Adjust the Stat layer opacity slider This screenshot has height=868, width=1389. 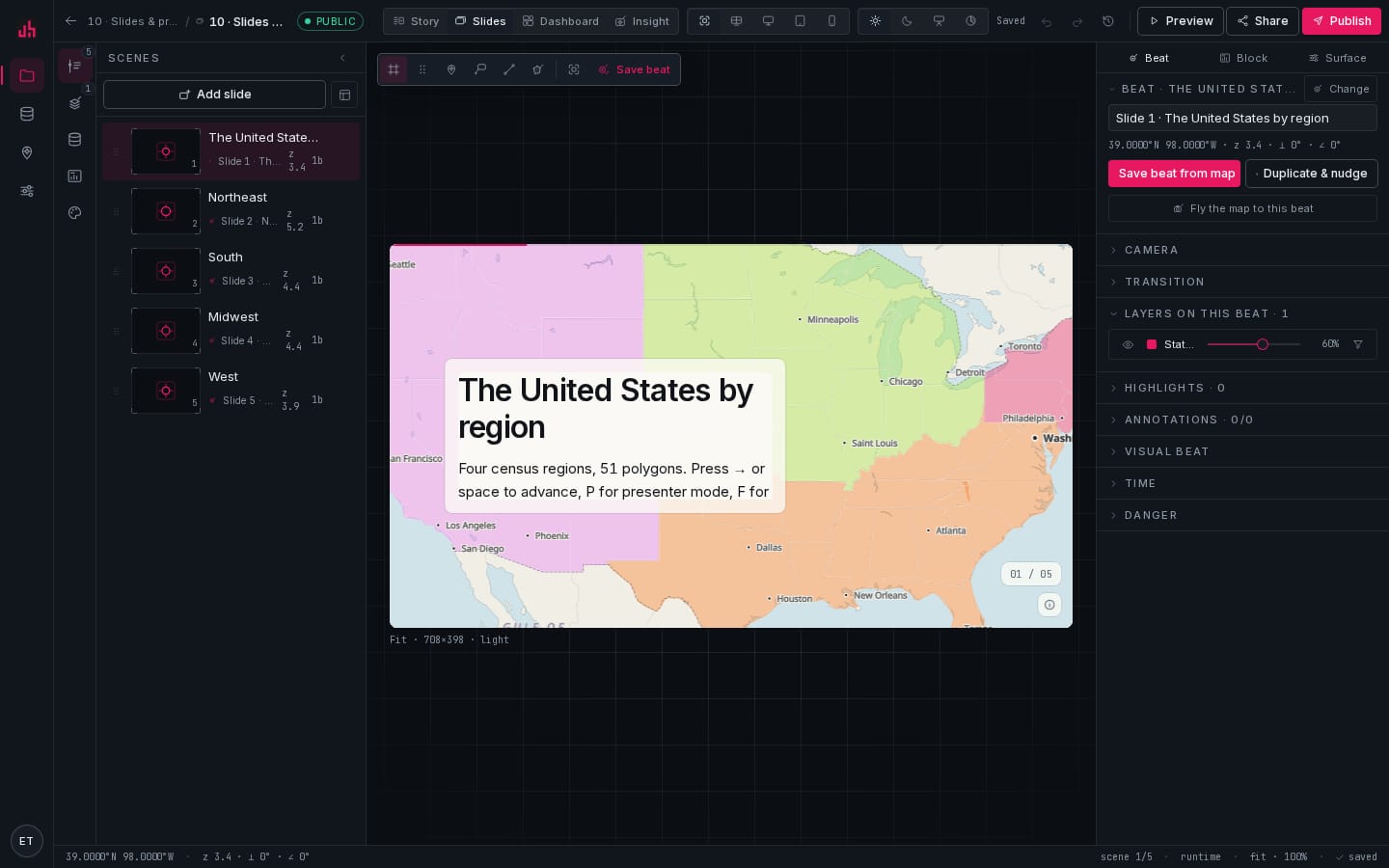1254,344
